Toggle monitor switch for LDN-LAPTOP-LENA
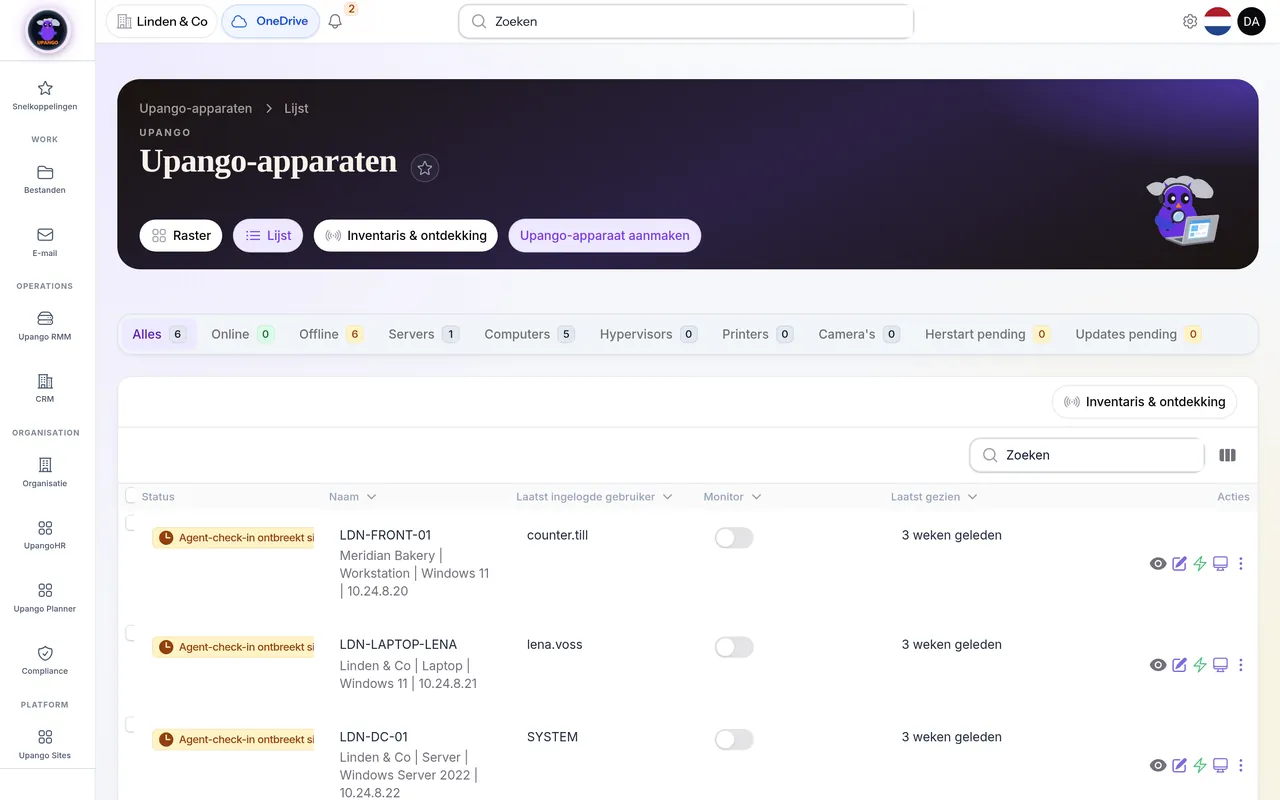Image resolution: width=1280 pixels, height=800 pixels. coord(734,647)
